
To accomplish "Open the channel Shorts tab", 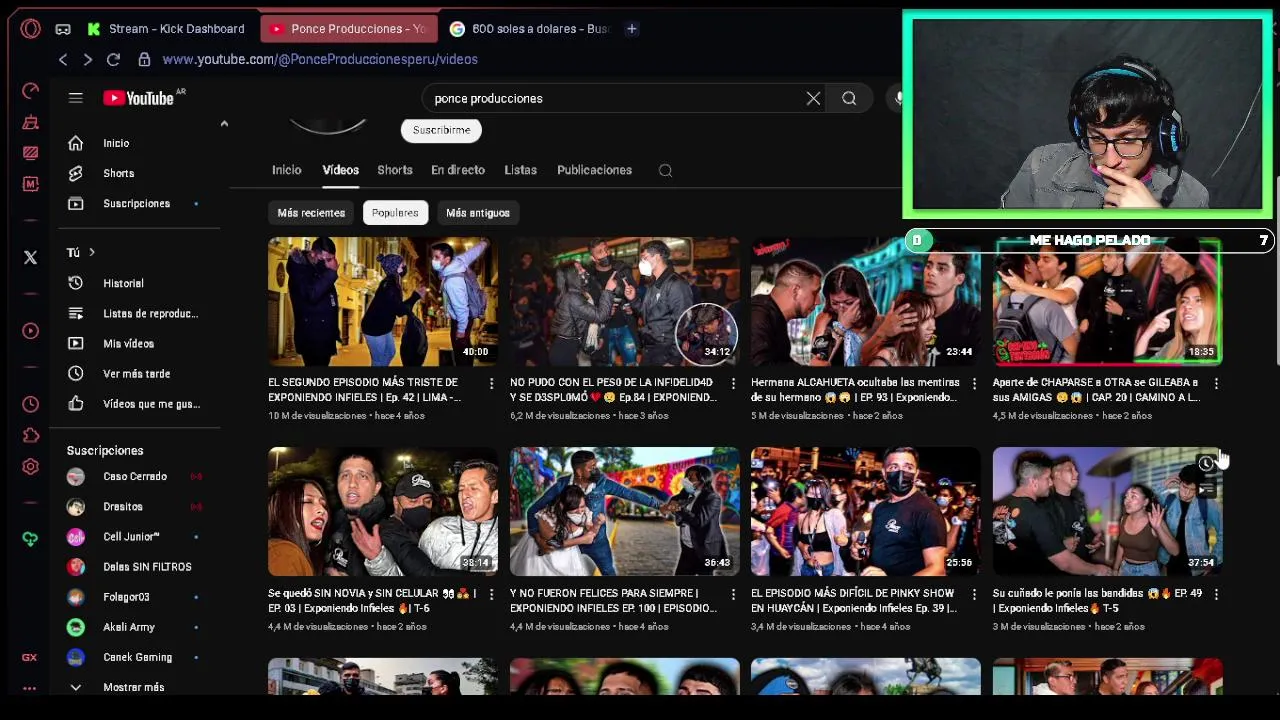I will coord(395,170).
